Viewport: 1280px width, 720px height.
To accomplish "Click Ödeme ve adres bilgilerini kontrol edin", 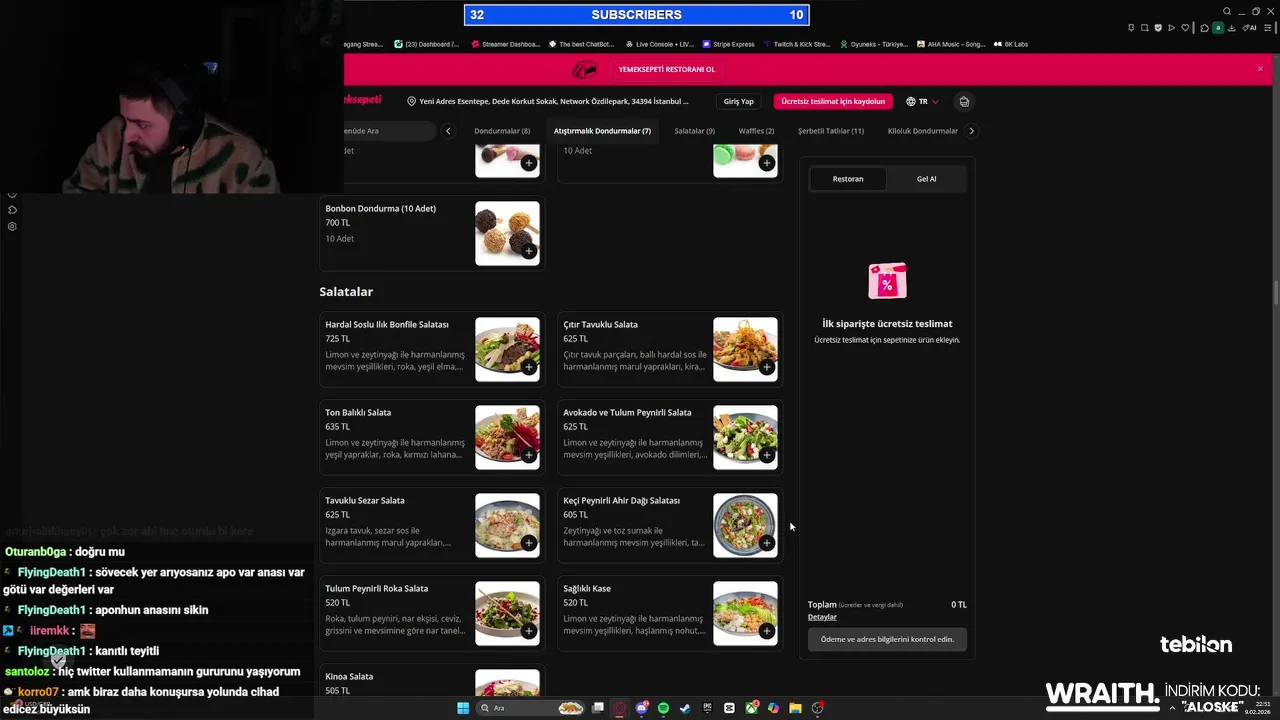I will click(887, 639).
